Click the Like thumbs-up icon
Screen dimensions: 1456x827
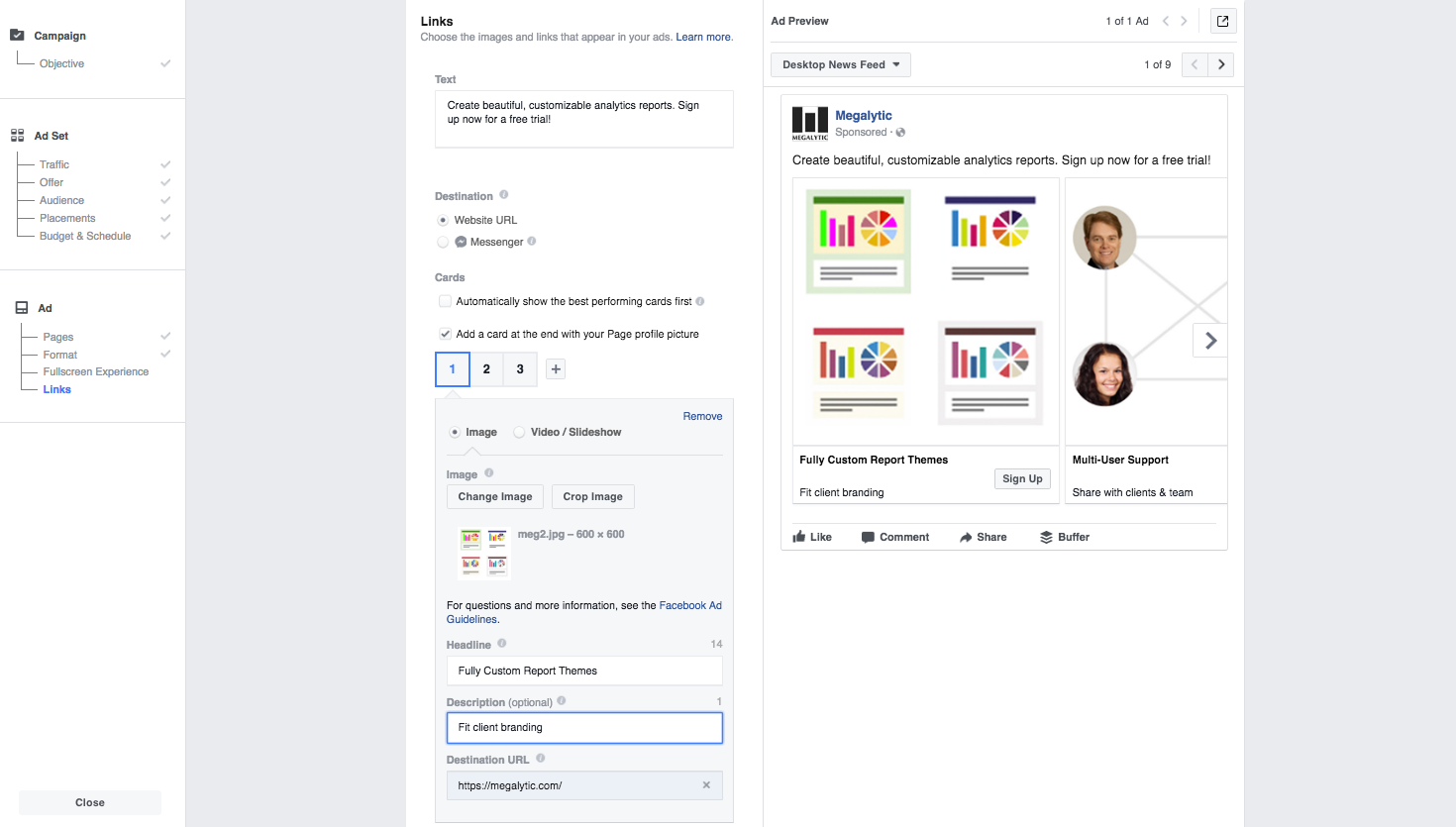click(800, 537)
